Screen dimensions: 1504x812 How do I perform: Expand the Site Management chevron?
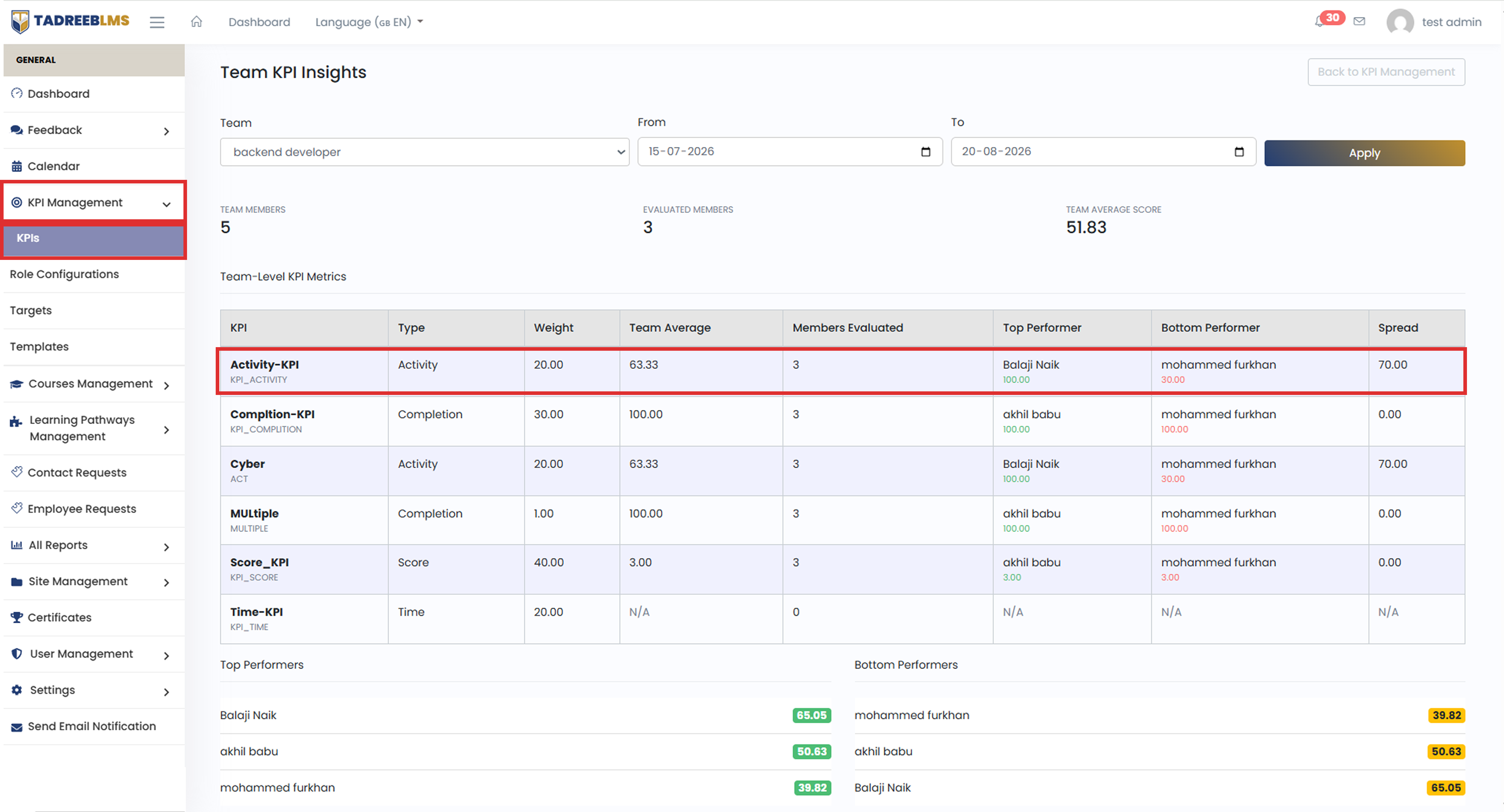[166, 583]
